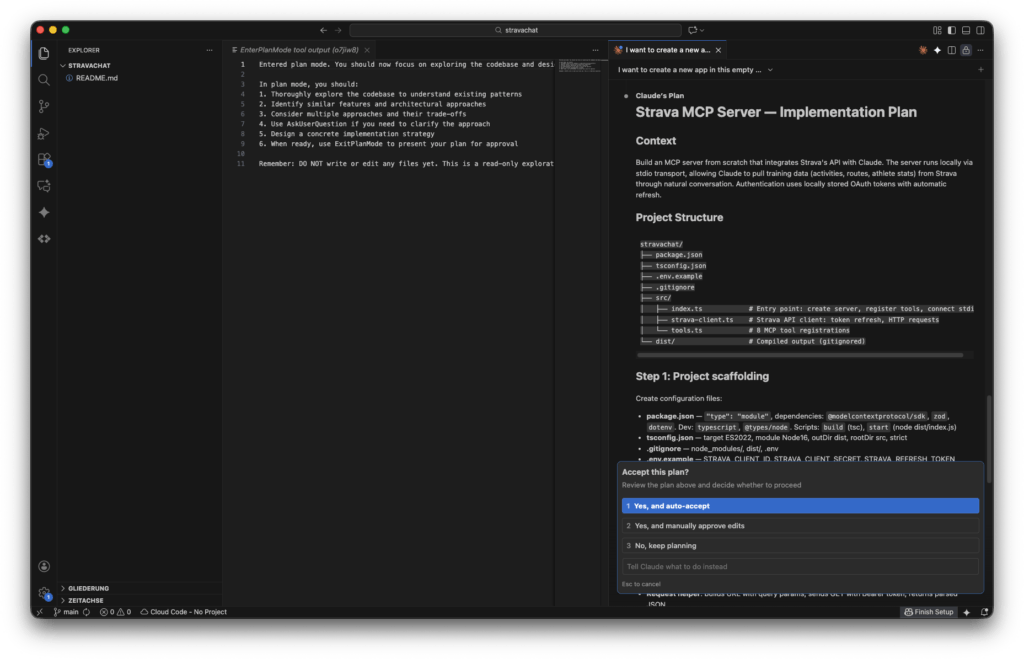Open Explorer views and more actions menu
The height and width of the screenshot is (659, 1024).
(210, 50)
